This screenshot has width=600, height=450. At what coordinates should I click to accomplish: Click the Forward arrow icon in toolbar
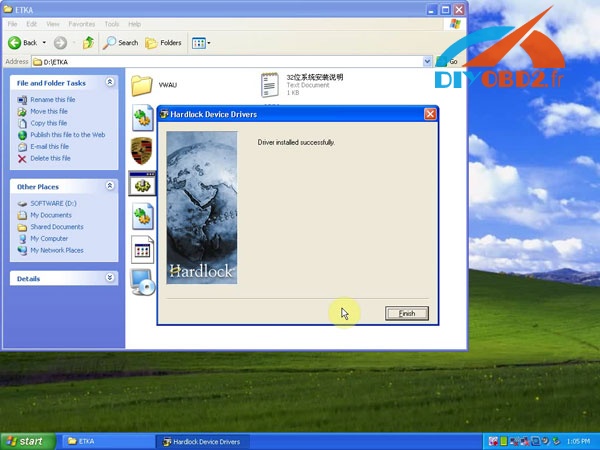point(60,43)
